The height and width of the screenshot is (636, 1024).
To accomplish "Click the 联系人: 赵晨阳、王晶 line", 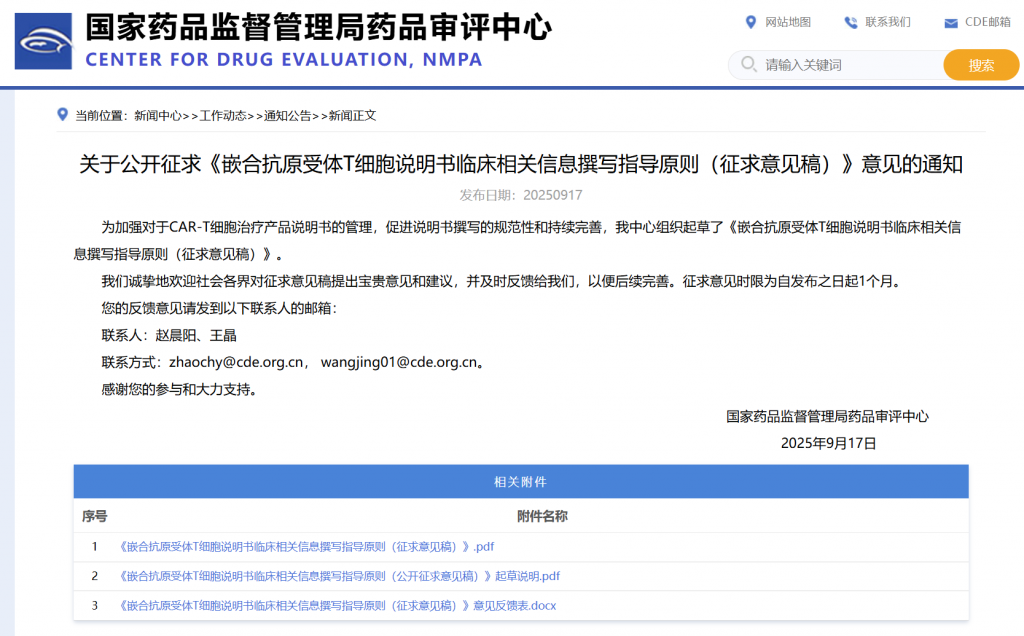I will tap(168, 336).
